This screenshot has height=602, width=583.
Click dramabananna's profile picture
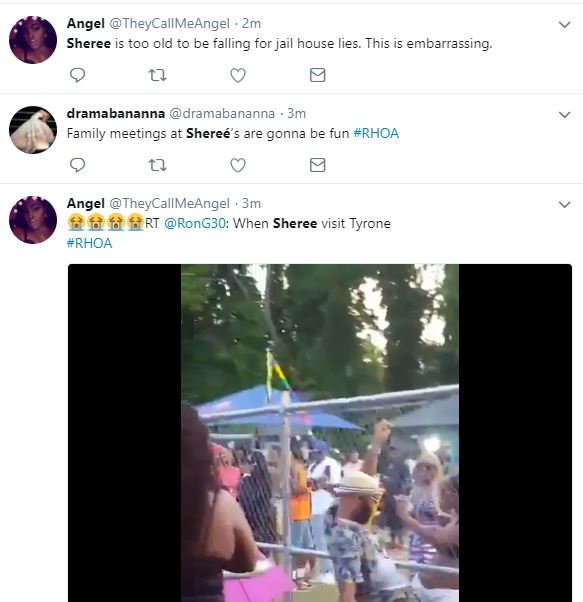tap(33, 130)
